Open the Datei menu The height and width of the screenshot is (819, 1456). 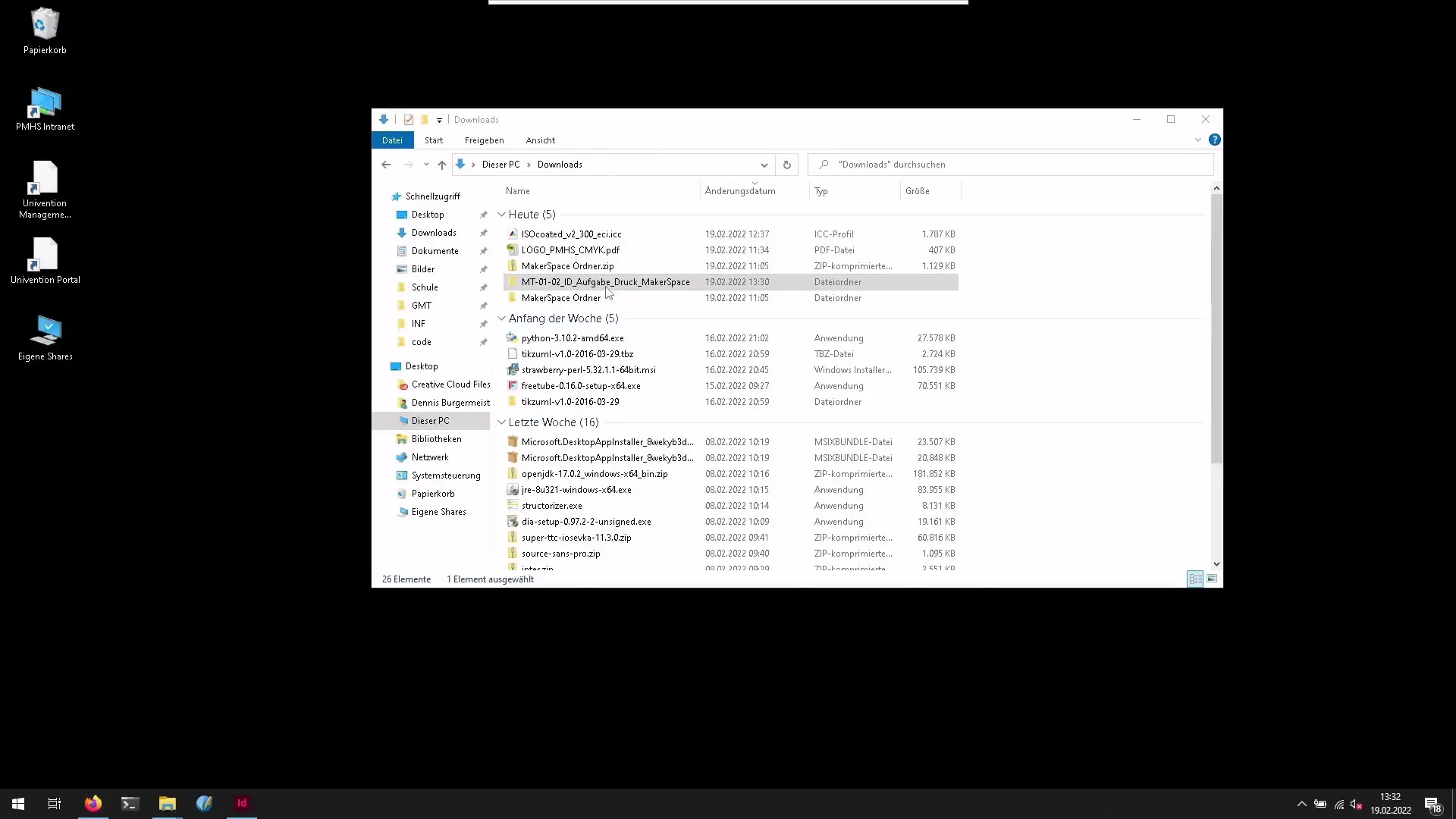click(392, 140)
